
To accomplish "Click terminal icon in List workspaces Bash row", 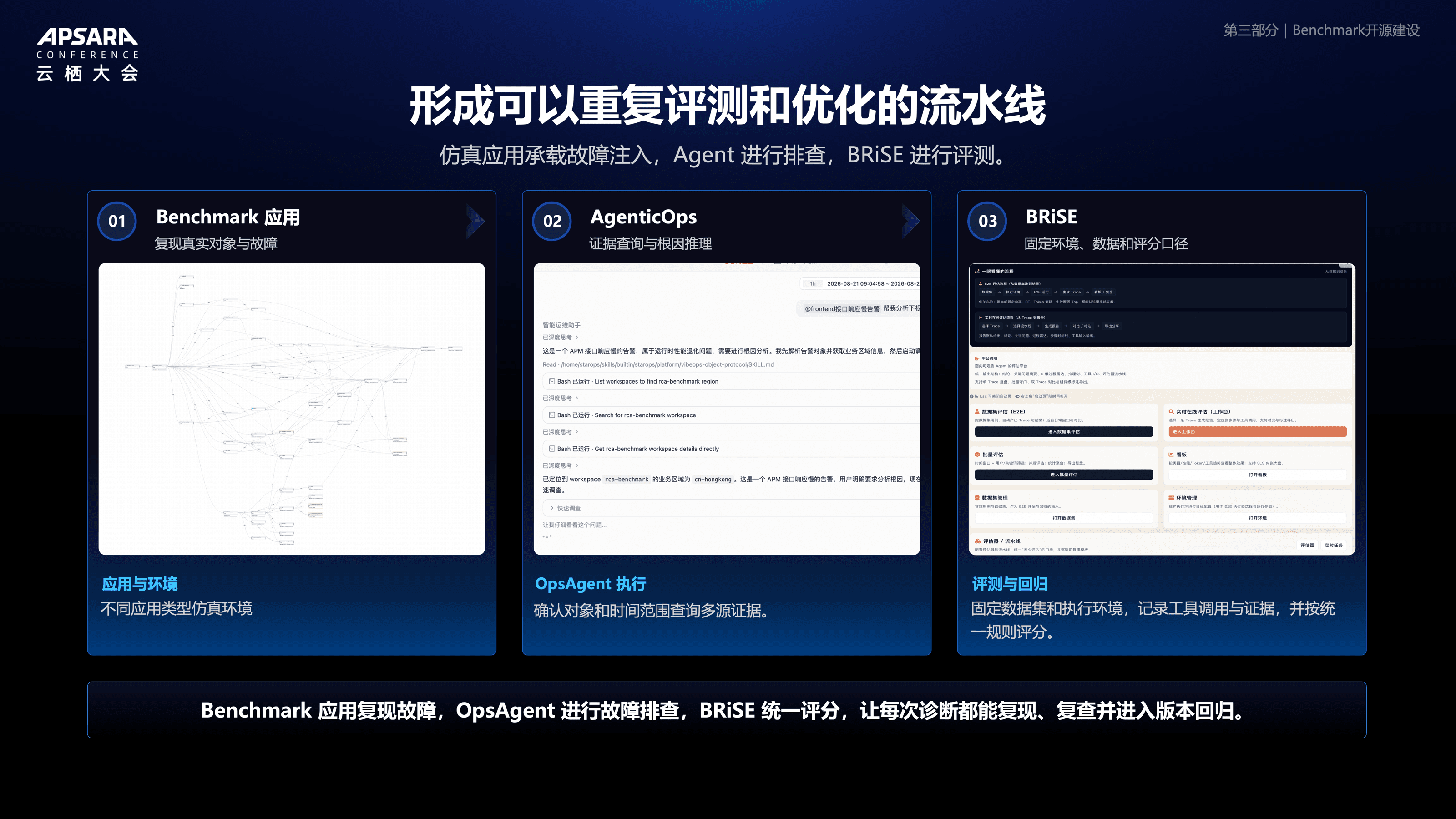I will click(x=551, y=382).
